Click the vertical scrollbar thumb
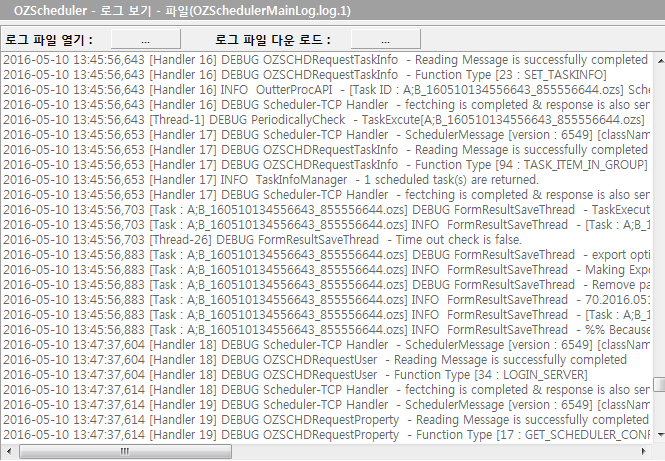This screenshot has width=665, height=461. point(659,384)
